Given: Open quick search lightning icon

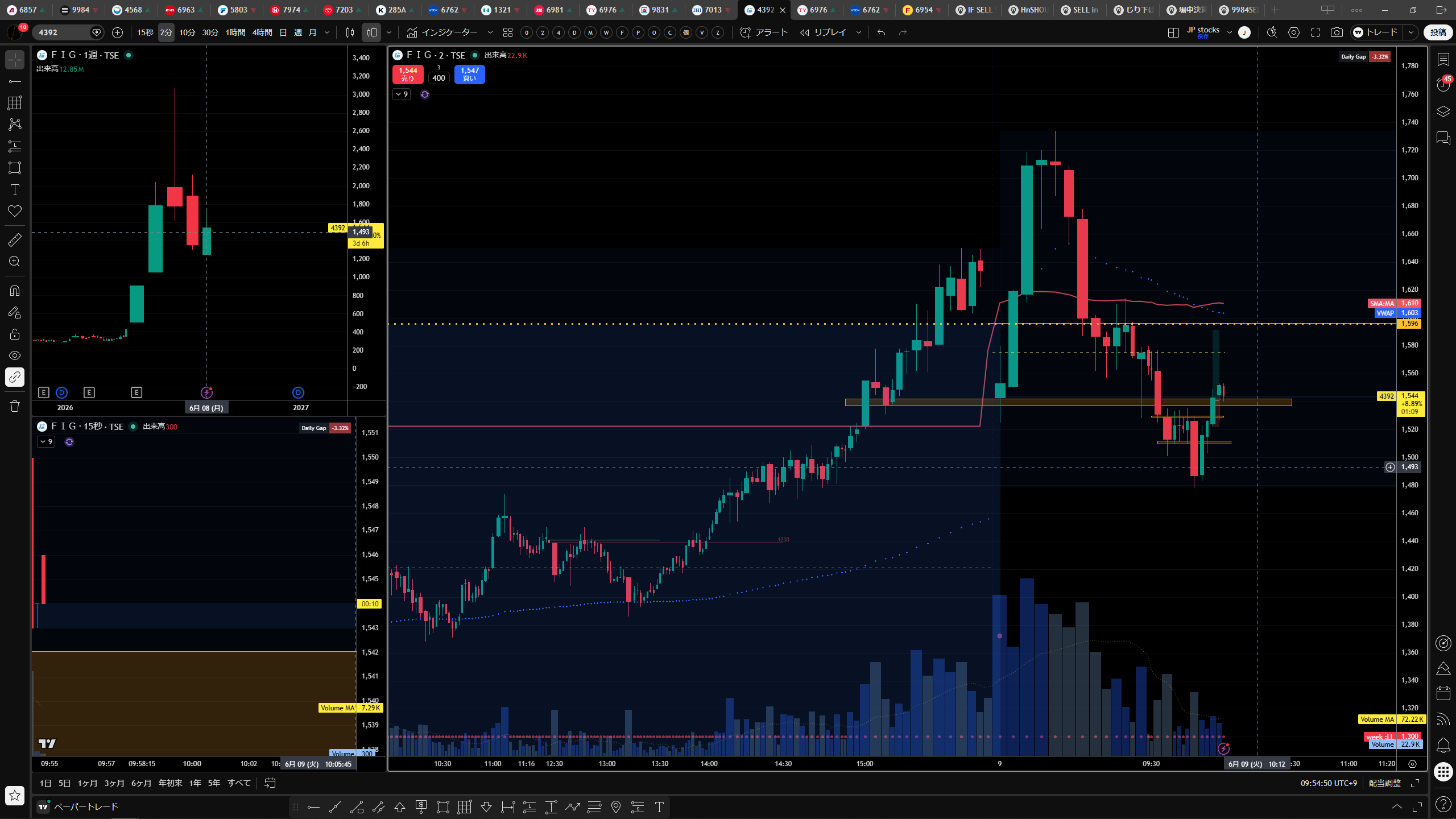Looking at the screenshot, I should 1272,32.
